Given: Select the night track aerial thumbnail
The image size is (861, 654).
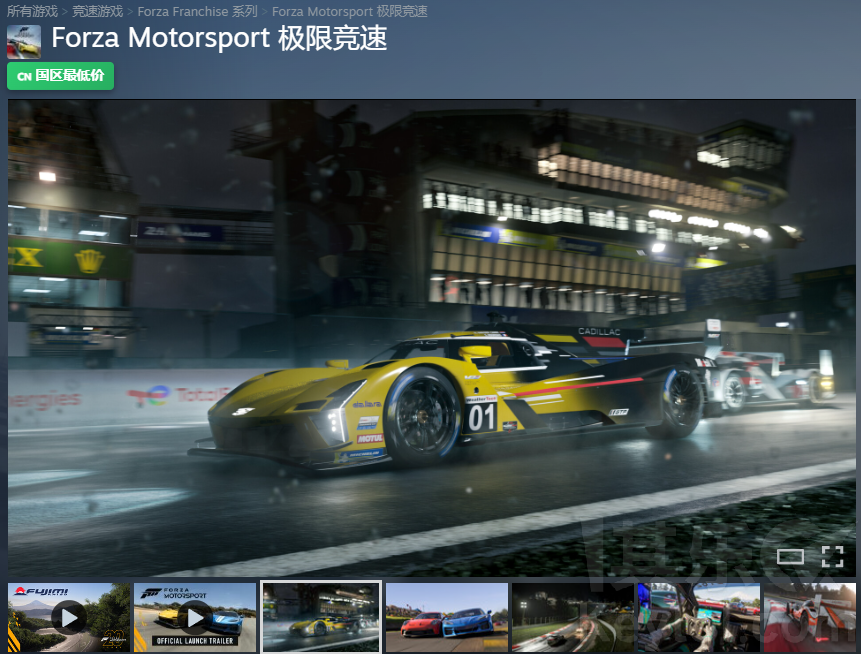Looking at the screenshot, I should click(573, 617).
